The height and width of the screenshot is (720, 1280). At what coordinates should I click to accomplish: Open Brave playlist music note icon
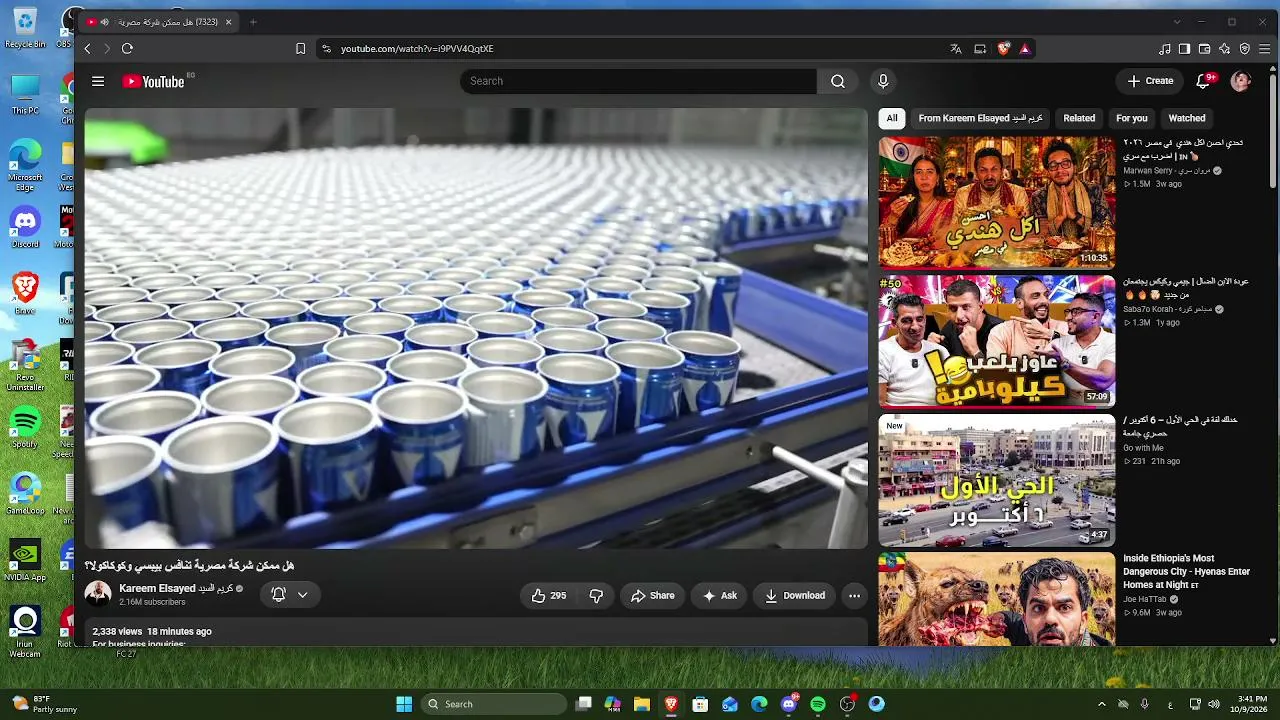tap(1165, 48)
